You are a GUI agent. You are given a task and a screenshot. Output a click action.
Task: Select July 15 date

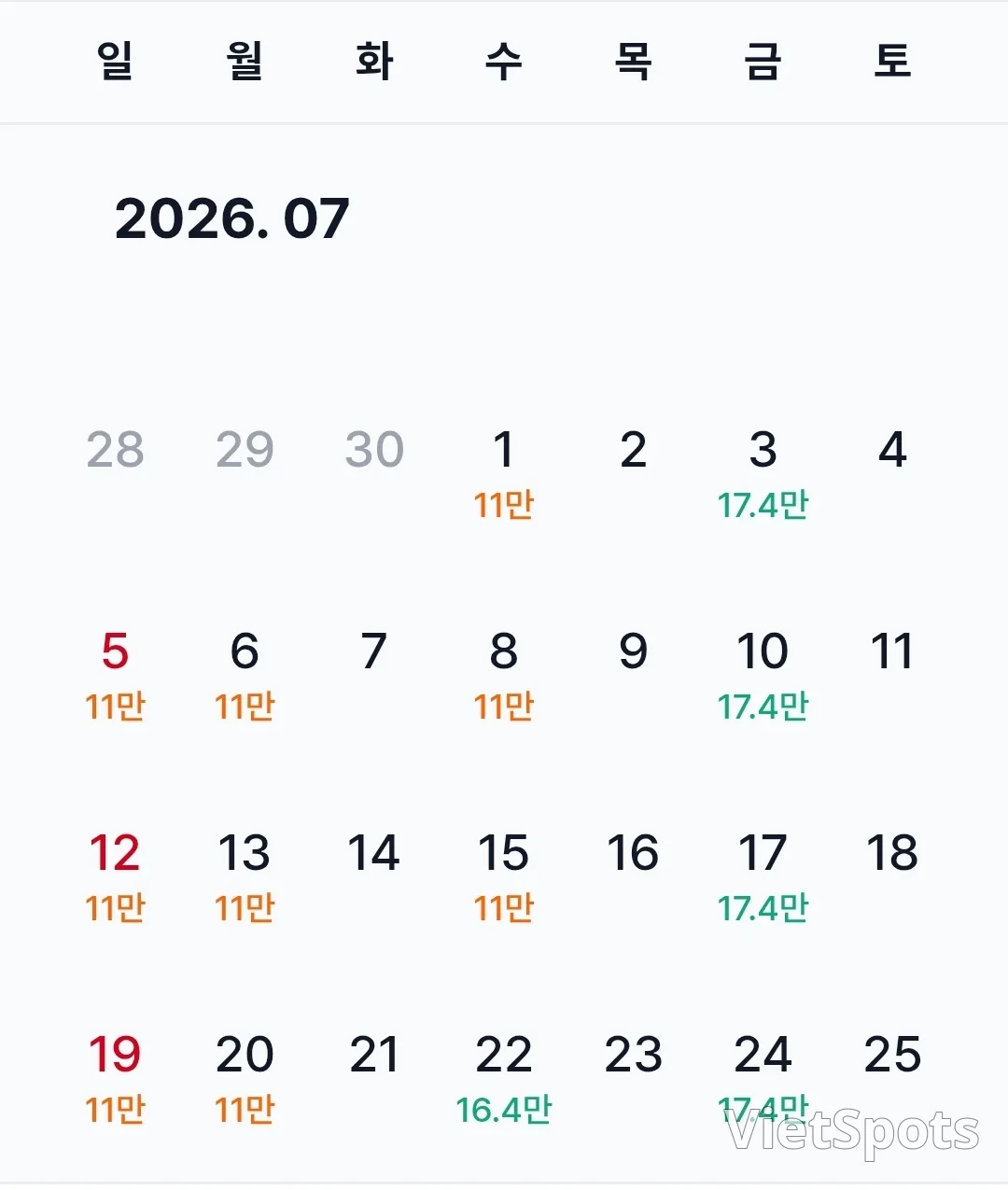tap(503, 877)
